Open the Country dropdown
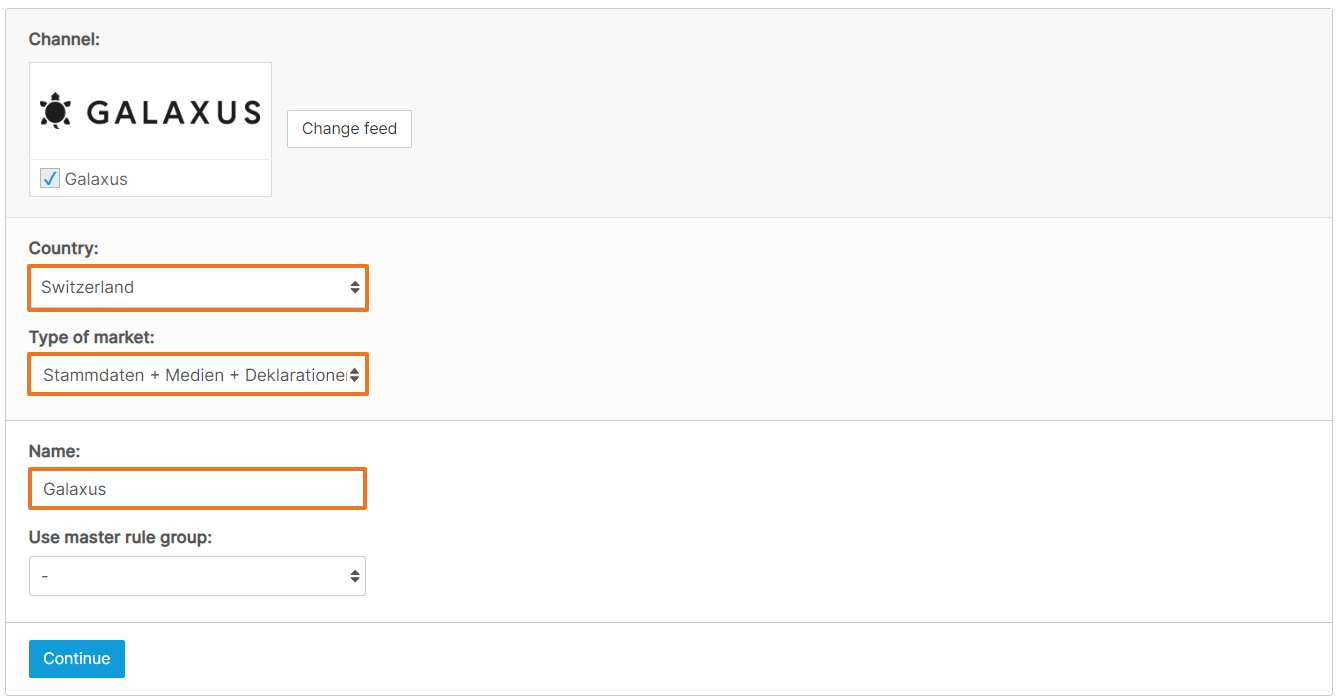This screenshot has width=1340, height=700. 198,288
